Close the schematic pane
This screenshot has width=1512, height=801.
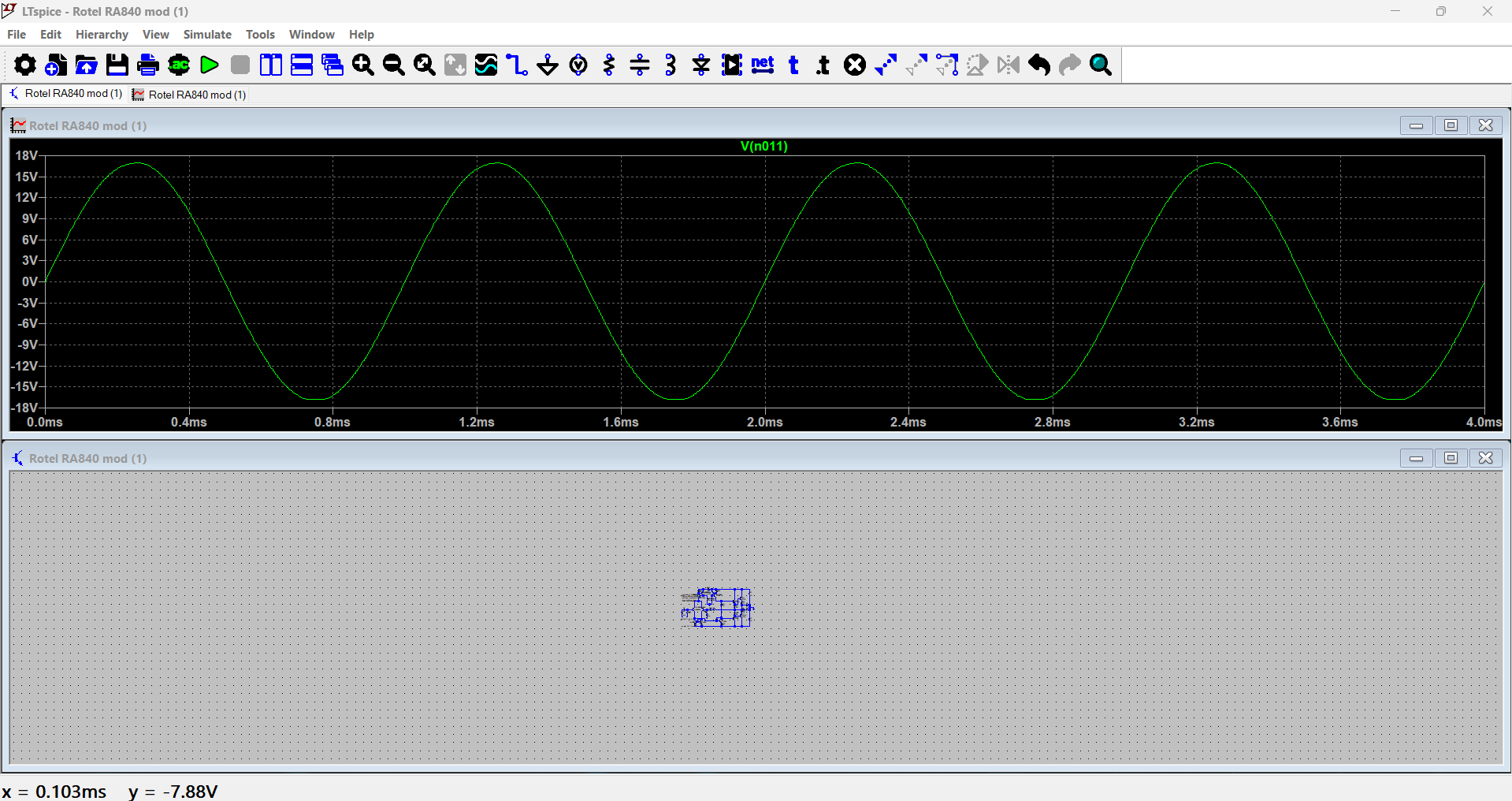(1485, 458)
